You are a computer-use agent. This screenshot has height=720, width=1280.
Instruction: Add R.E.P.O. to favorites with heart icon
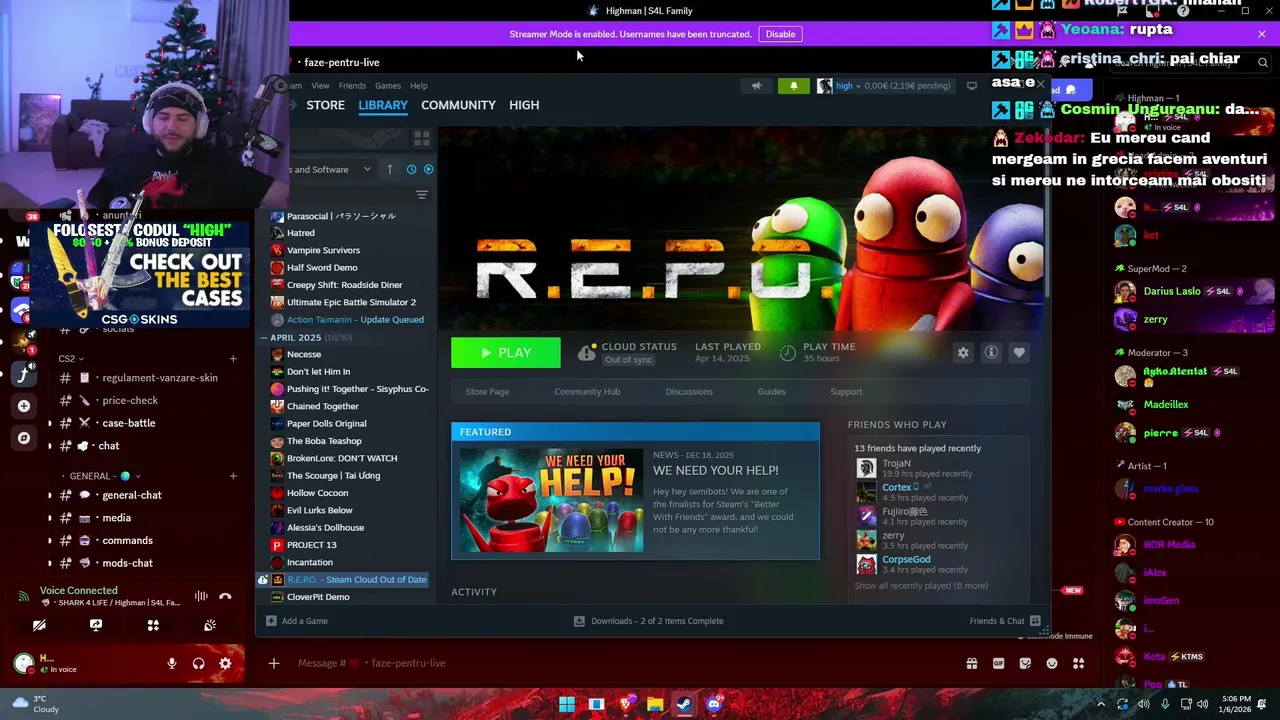click(1019, 353)
